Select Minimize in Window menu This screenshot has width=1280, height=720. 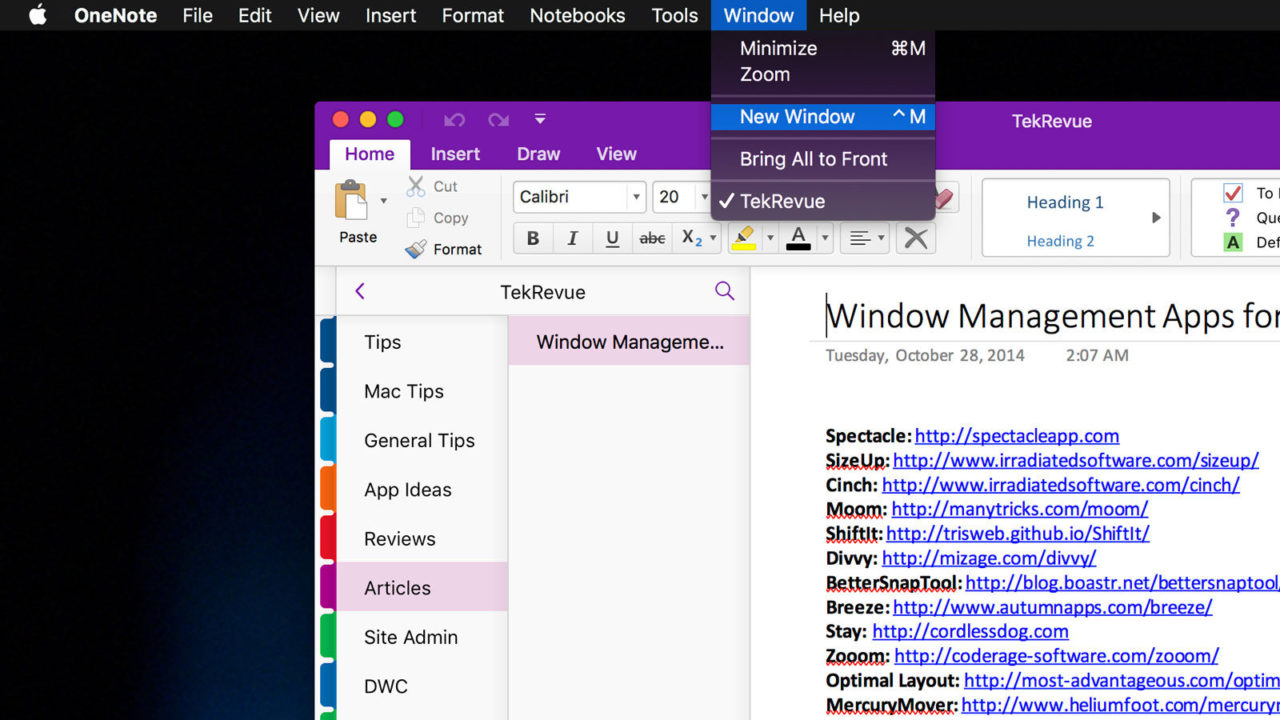pos(823,48)
